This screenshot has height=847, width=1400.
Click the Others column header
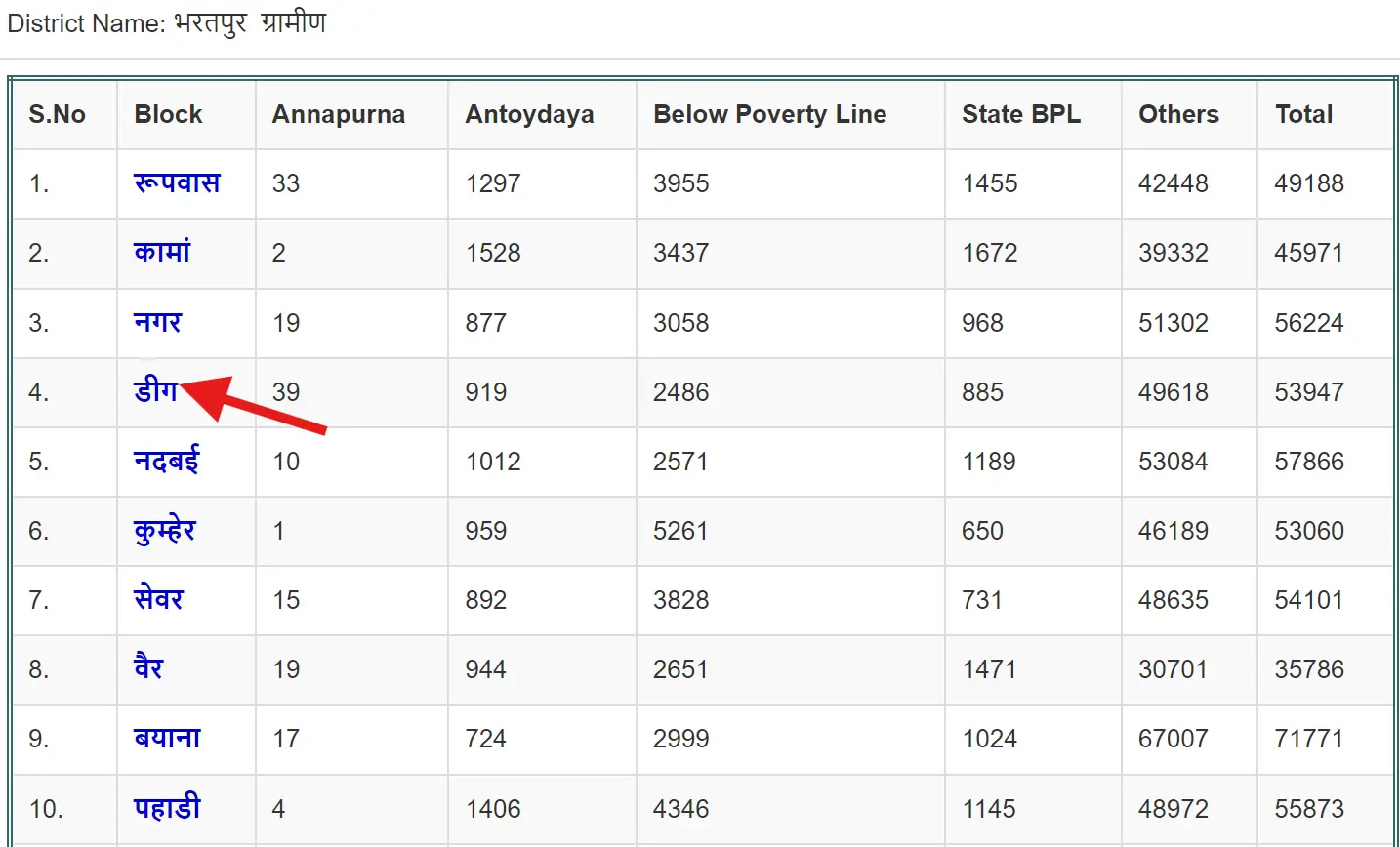(x=1178, y=114)
